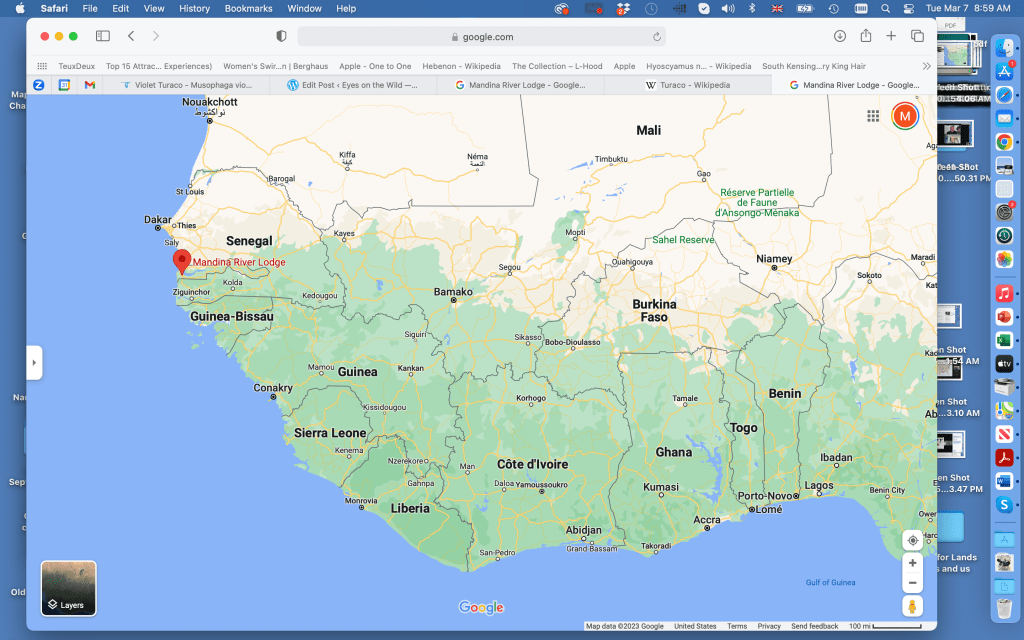Screen dimensions: 1024x640
Task: Open the Privacy link in map footer
Action: point(768,626)
